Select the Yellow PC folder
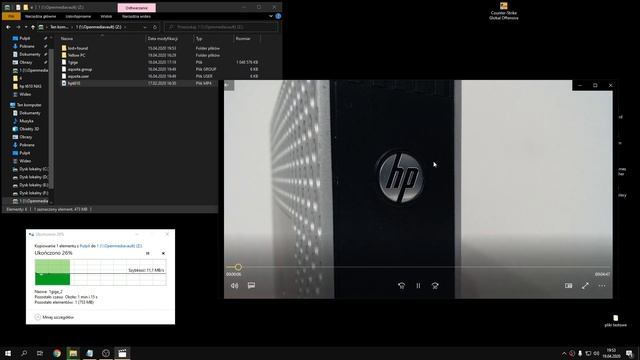Image resolution: width=640 pixels, height=360 pixels. (x=76, y=55)
